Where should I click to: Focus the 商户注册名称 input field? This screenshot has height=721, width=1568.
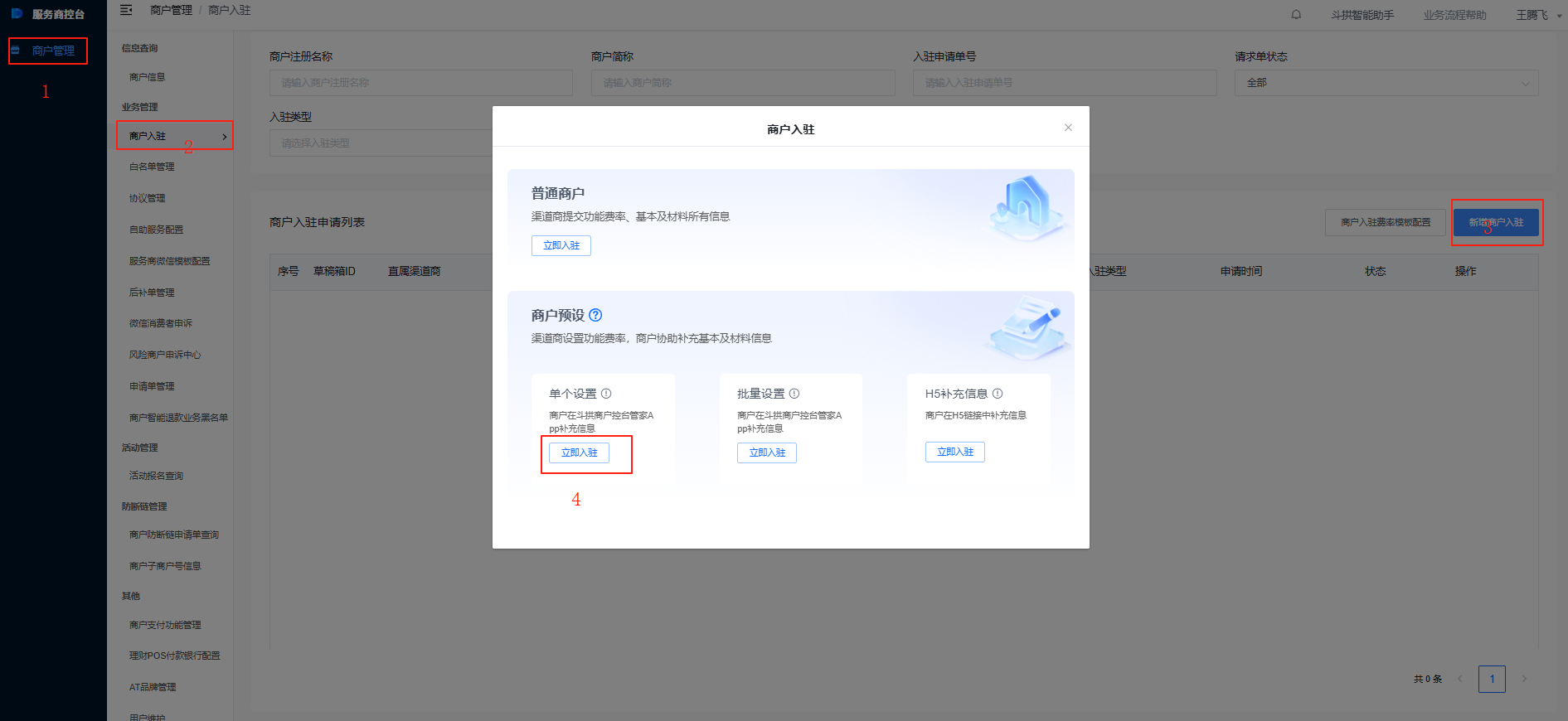421,83
